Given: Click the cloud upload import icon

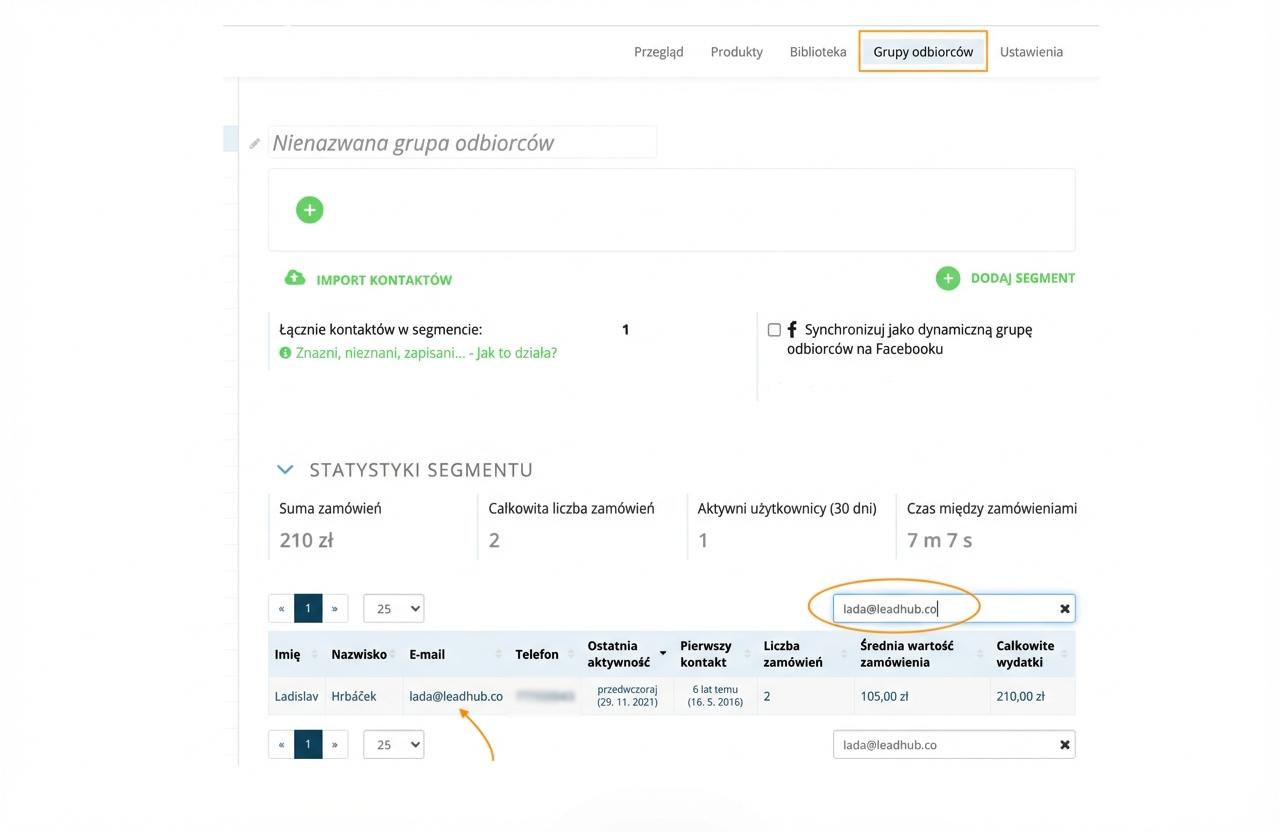Looking at the screenshot, I should 295,278.
